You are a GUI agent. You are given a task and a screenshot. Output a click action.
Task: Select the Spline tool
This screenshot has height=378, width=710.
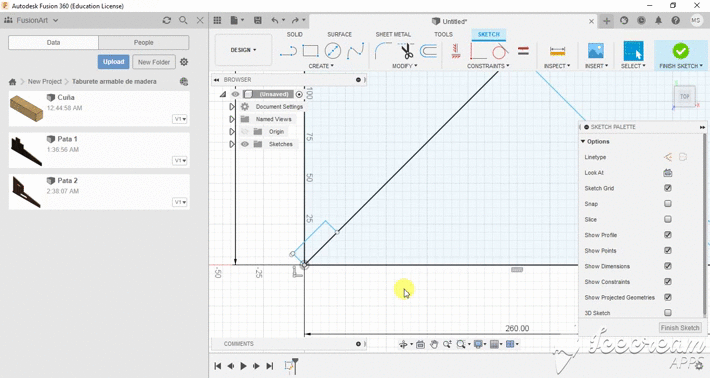click(355, 51)
